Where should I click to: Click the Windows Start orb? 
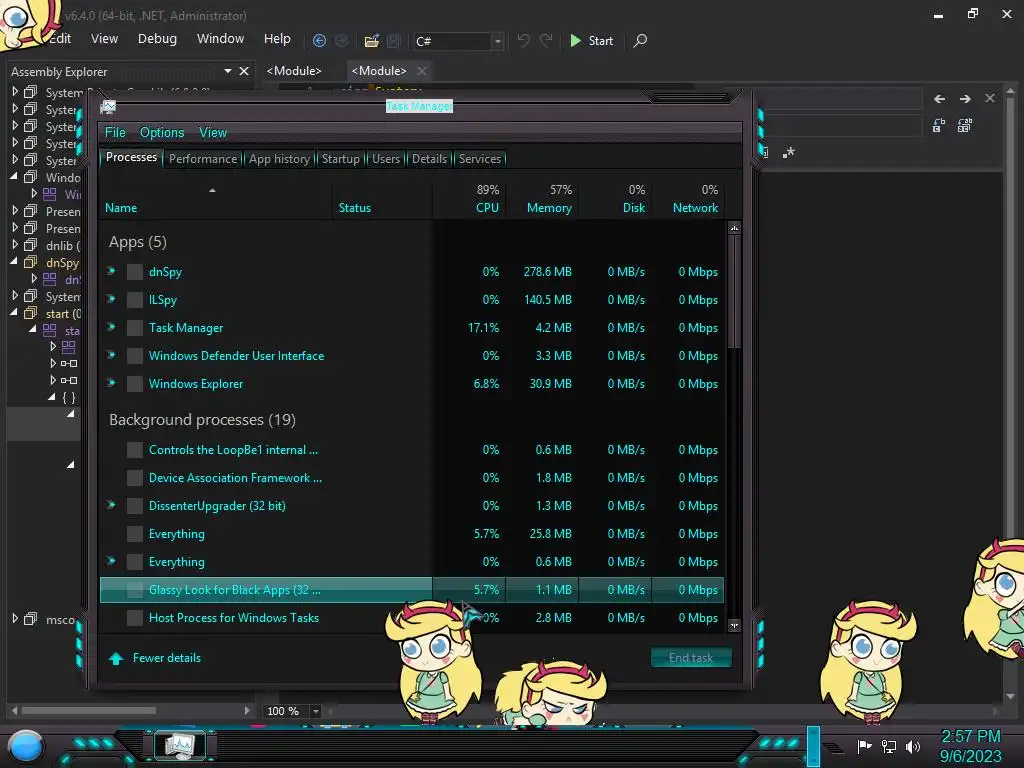26,746
